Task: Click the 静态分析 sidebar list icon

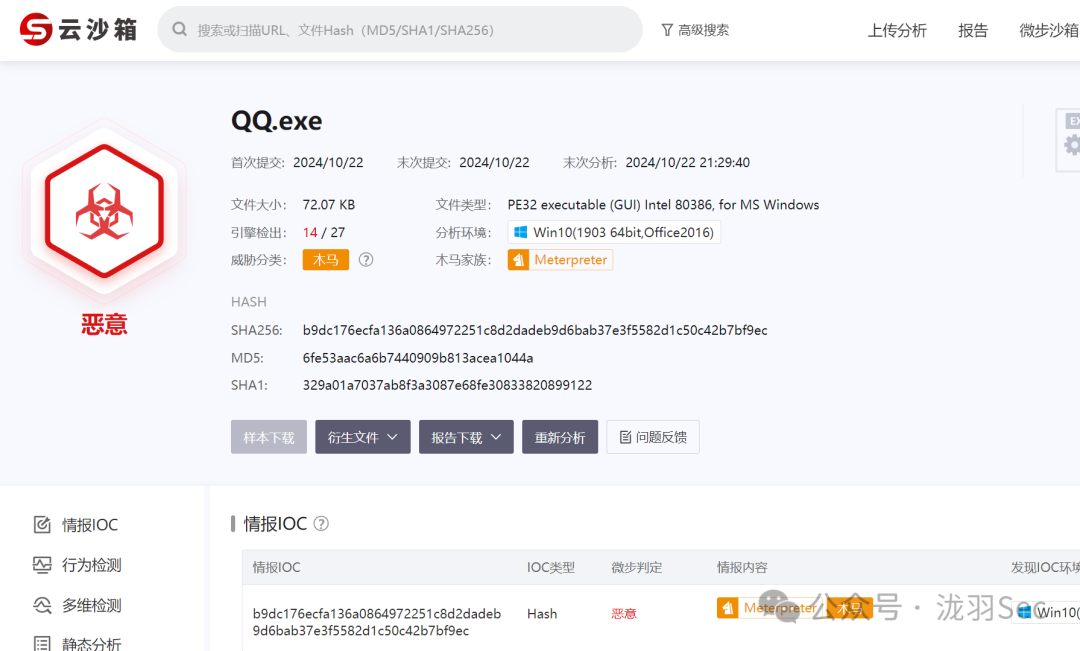Action: point(42,644)
